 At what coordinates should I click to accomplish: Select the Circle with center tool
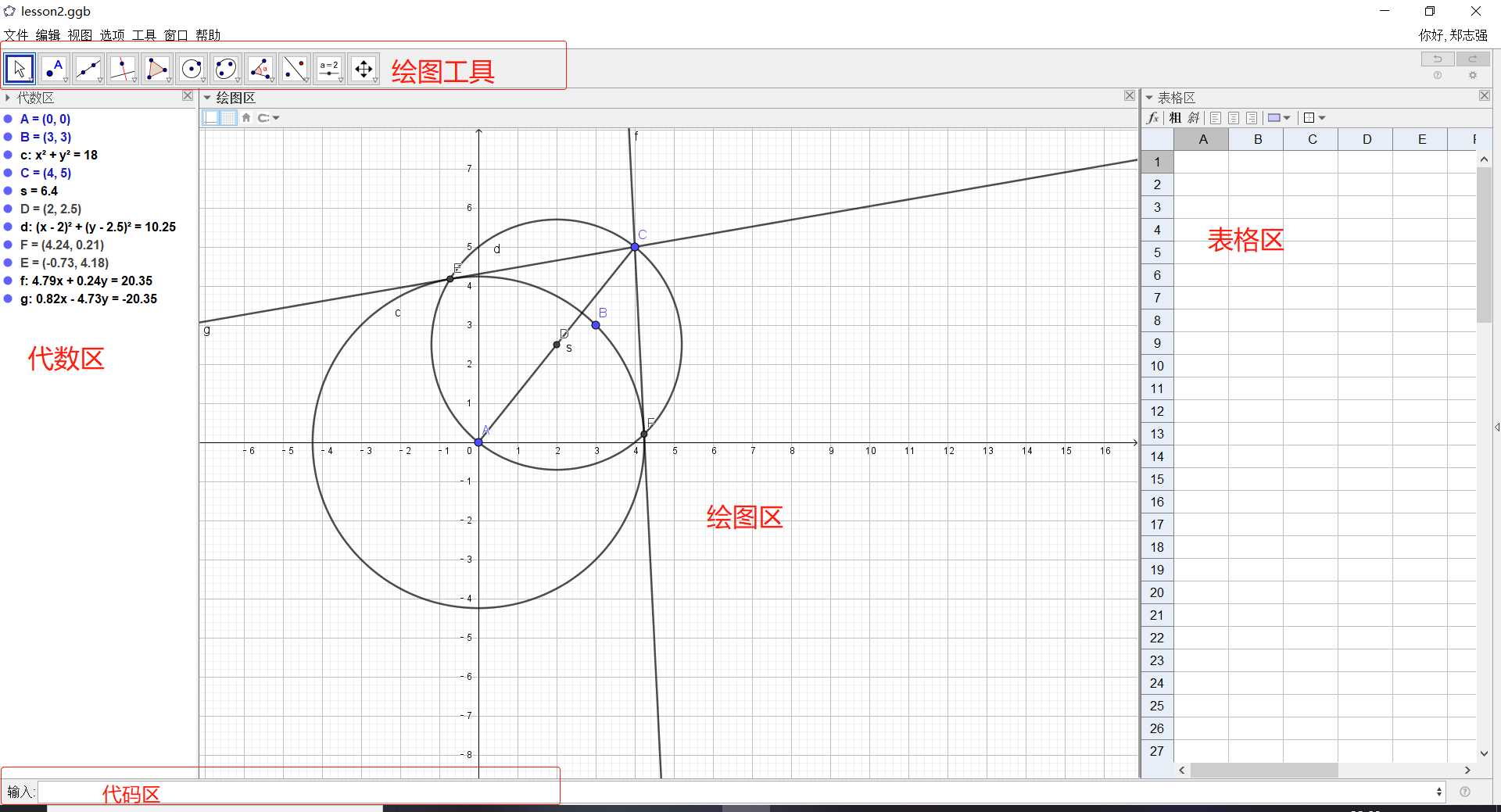pos(192,69)
